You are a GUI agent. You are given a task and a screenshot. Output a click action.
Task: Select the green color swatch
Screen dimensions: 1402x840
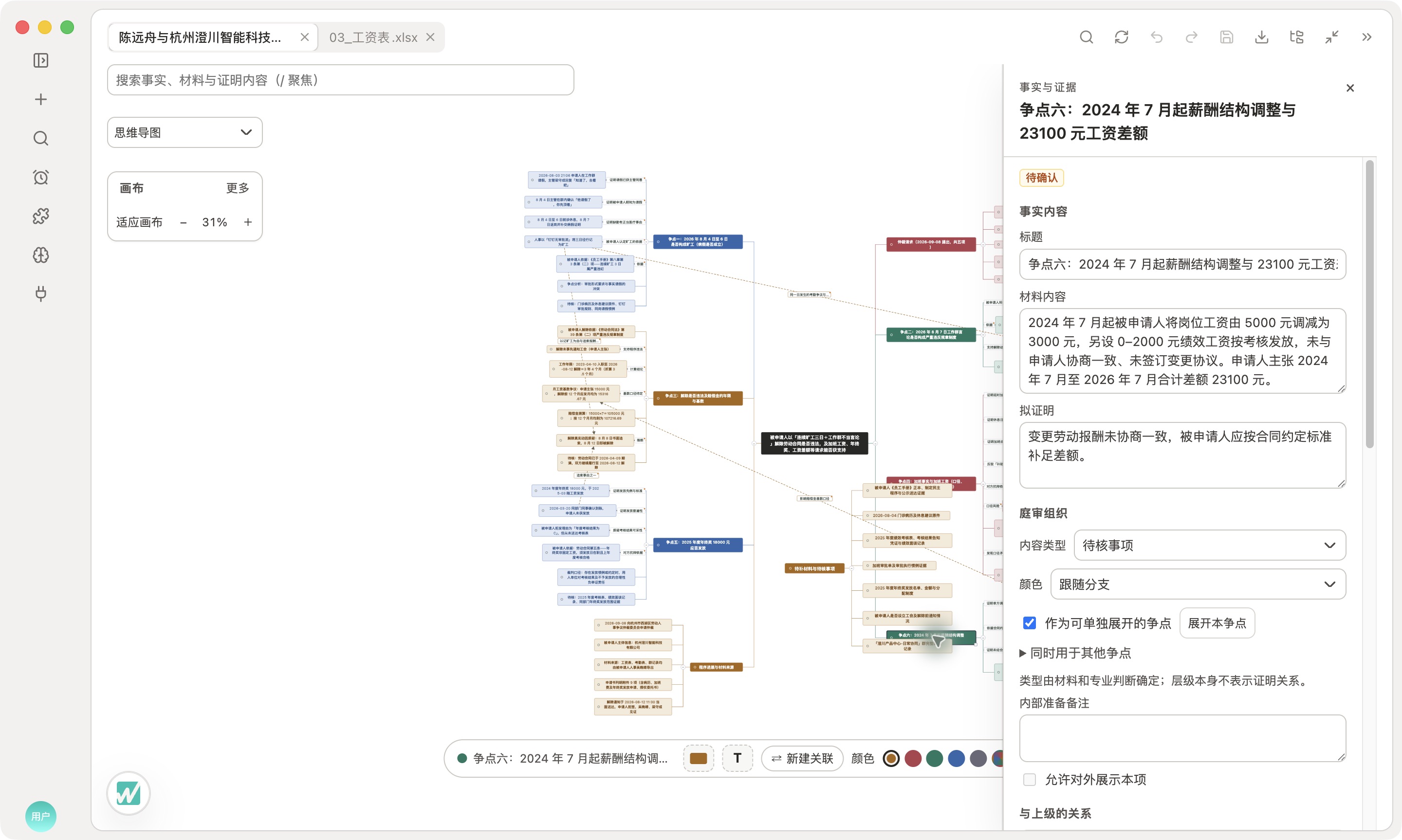point(935,759)
